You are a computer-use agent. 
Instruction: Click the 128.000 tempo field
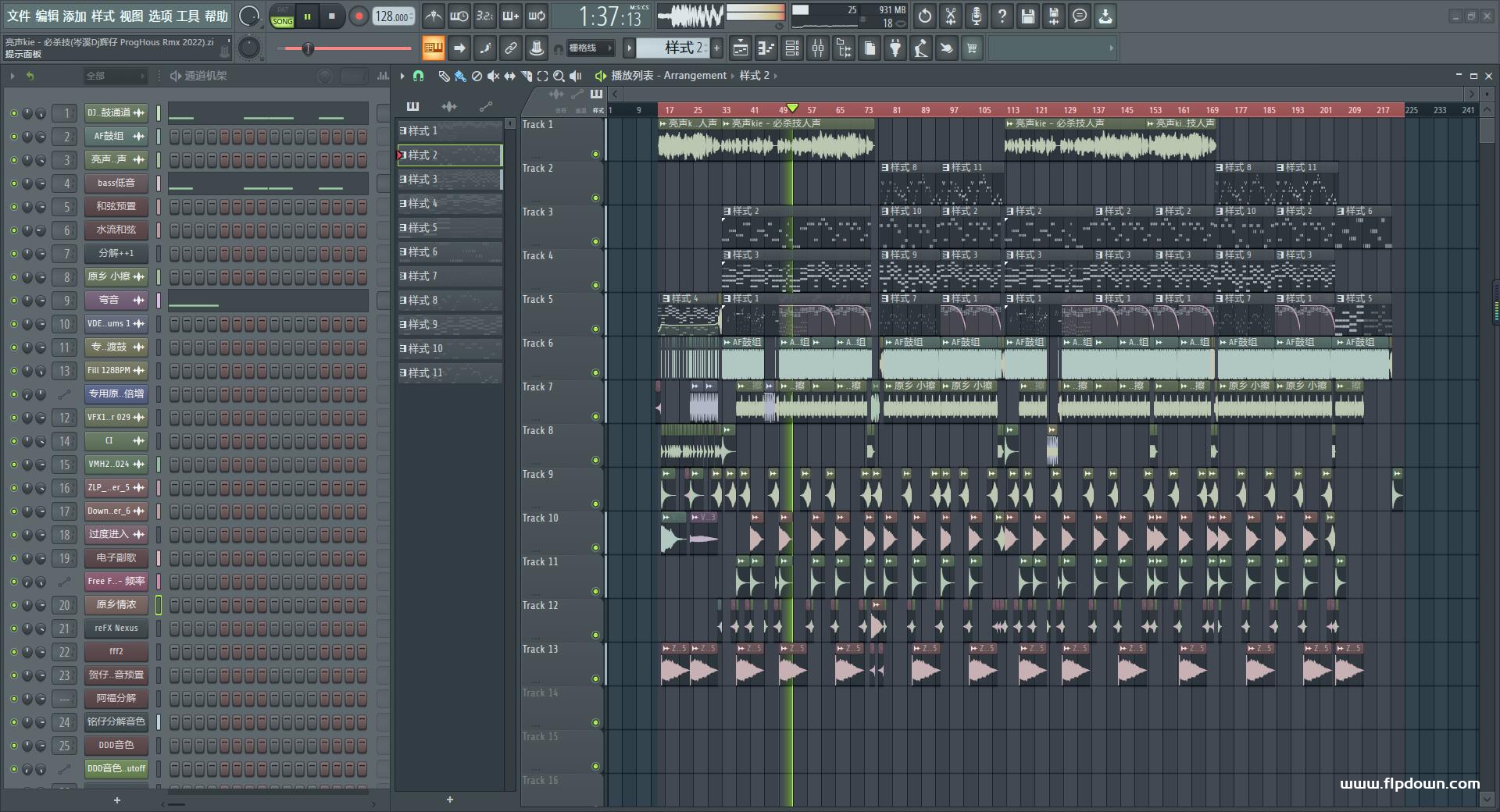point(394,16)
